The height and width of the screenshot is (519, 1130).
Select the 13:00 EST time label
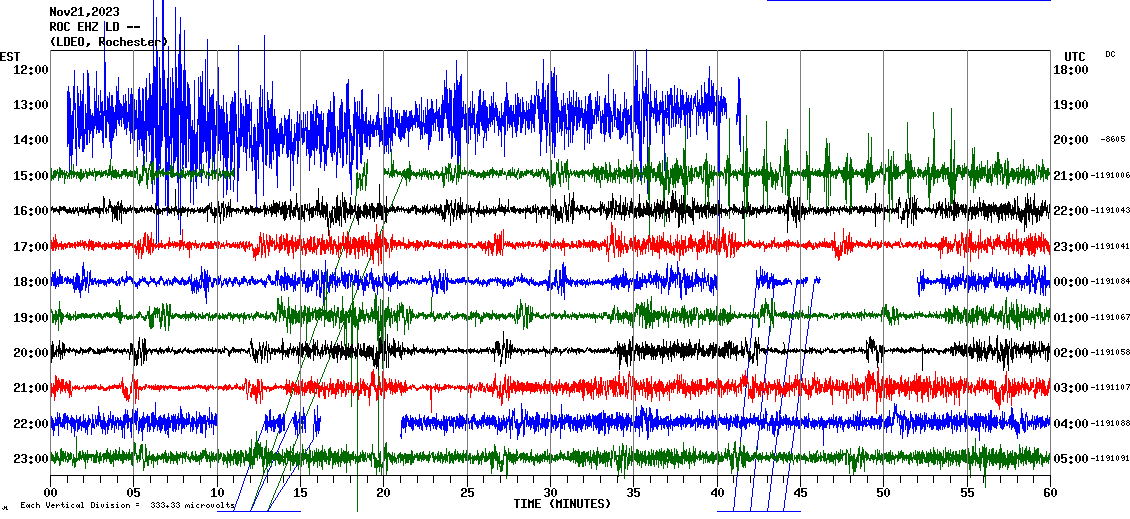click(x=30, y=105)
